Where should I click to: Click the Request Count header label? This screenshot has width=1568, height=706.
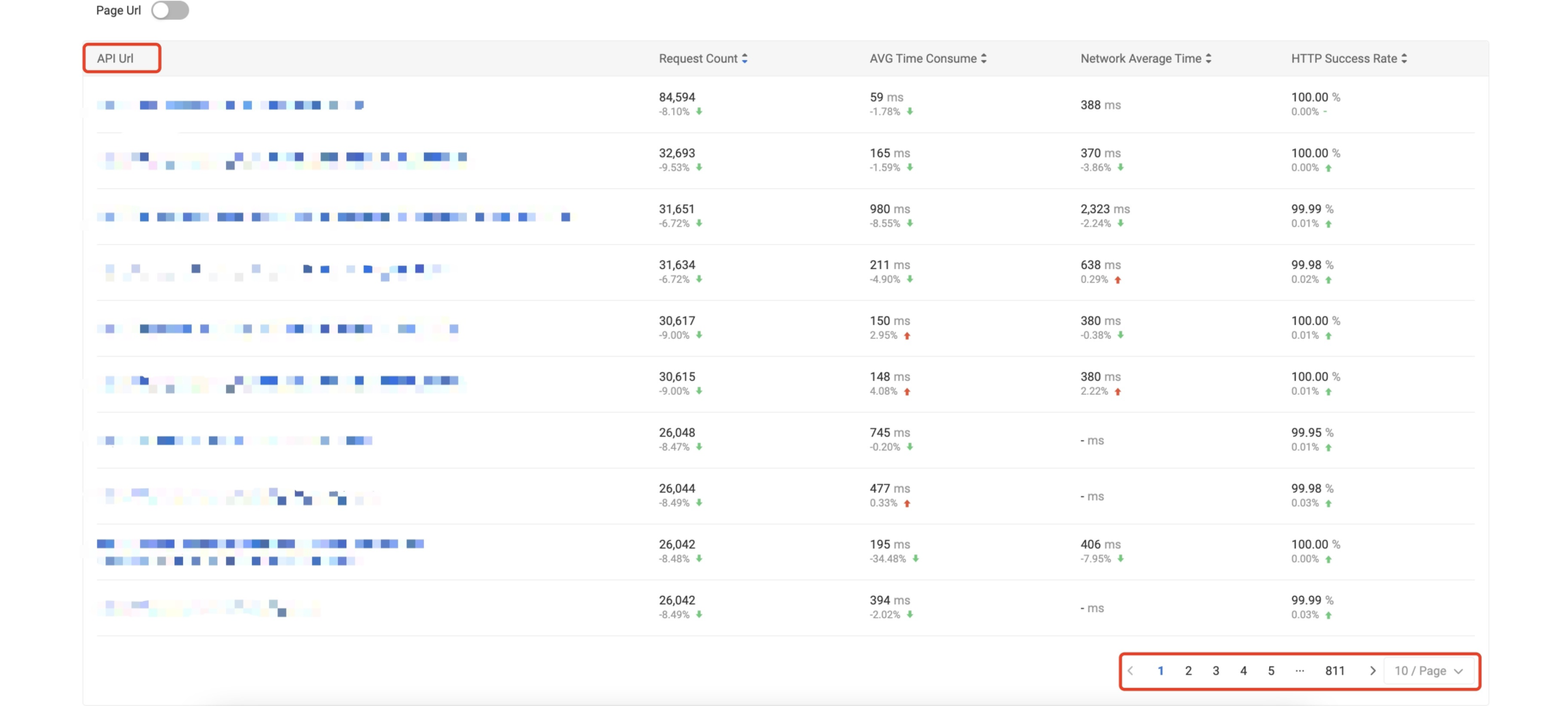pos(697,59)
